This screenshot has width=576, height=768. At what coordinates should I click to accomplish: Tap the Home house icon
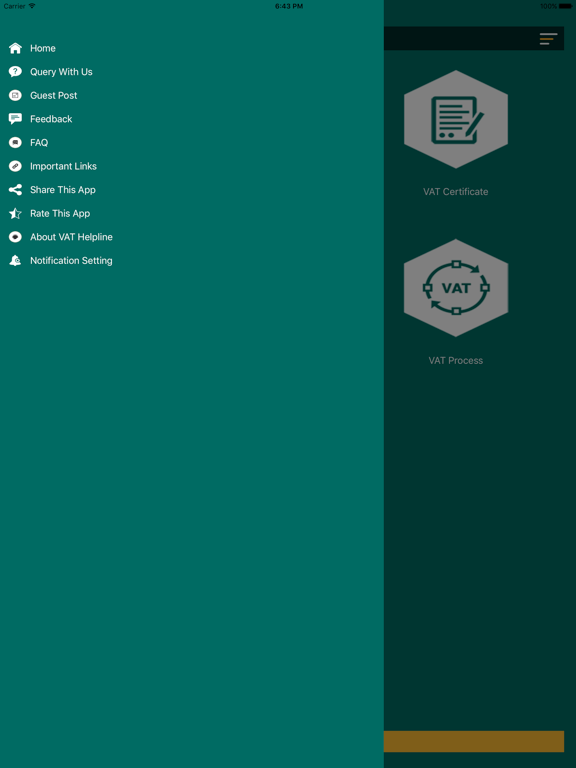point(15,48)
